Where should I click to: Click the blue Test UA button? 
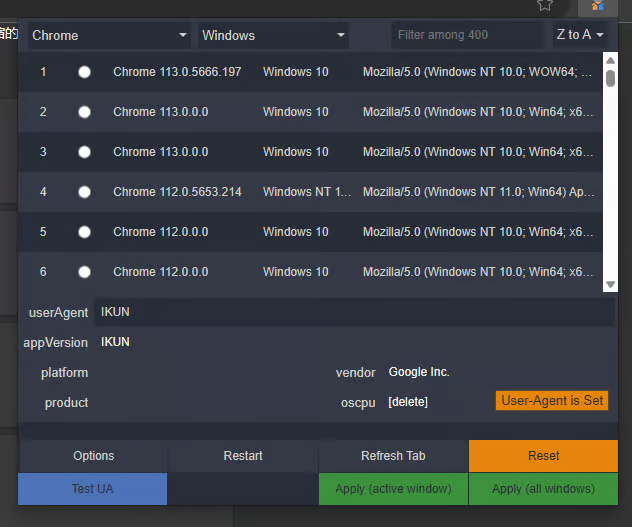(x=92, y=489)
